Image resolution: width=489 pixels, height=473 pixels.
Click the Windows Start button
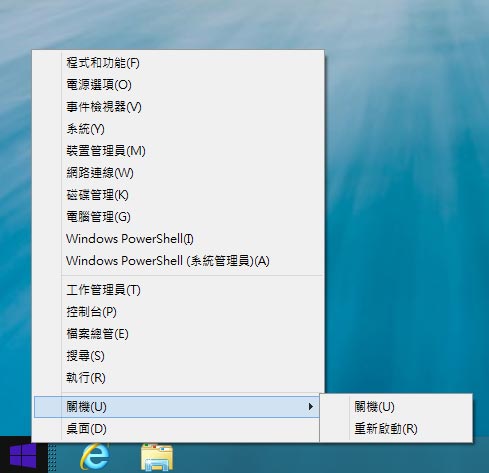pos(23,455)
